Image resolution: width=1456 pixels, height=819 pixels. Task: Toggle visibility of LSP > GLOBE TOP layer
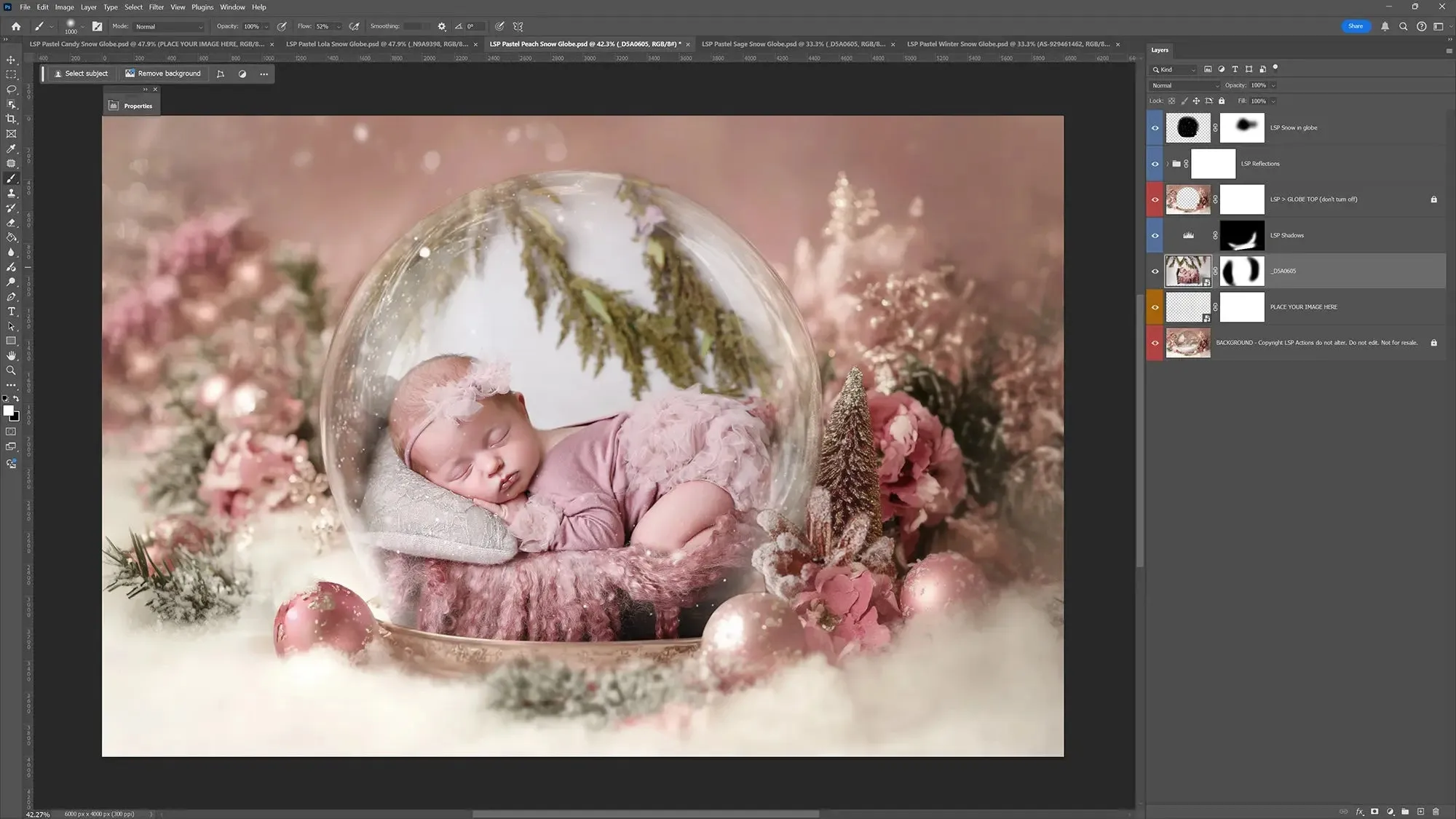(x=1155, y=199)
